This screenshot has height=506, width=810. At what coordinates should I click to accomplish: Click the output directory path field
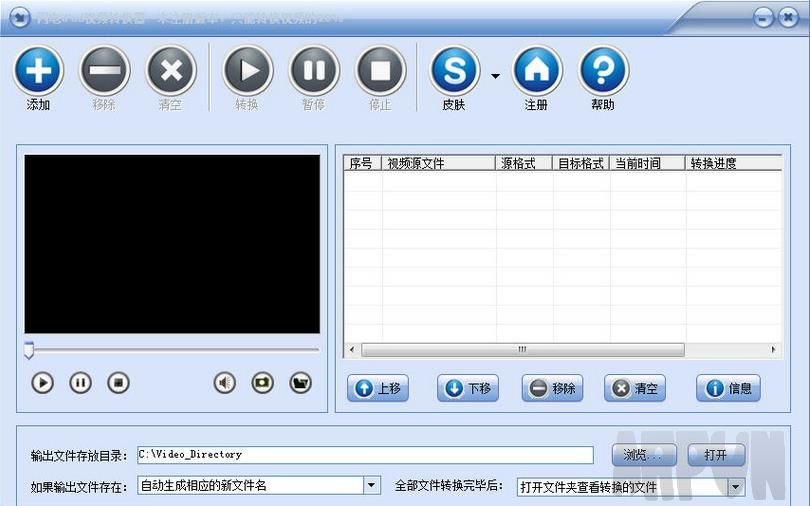pyautogui.click(x=365, y=455)
